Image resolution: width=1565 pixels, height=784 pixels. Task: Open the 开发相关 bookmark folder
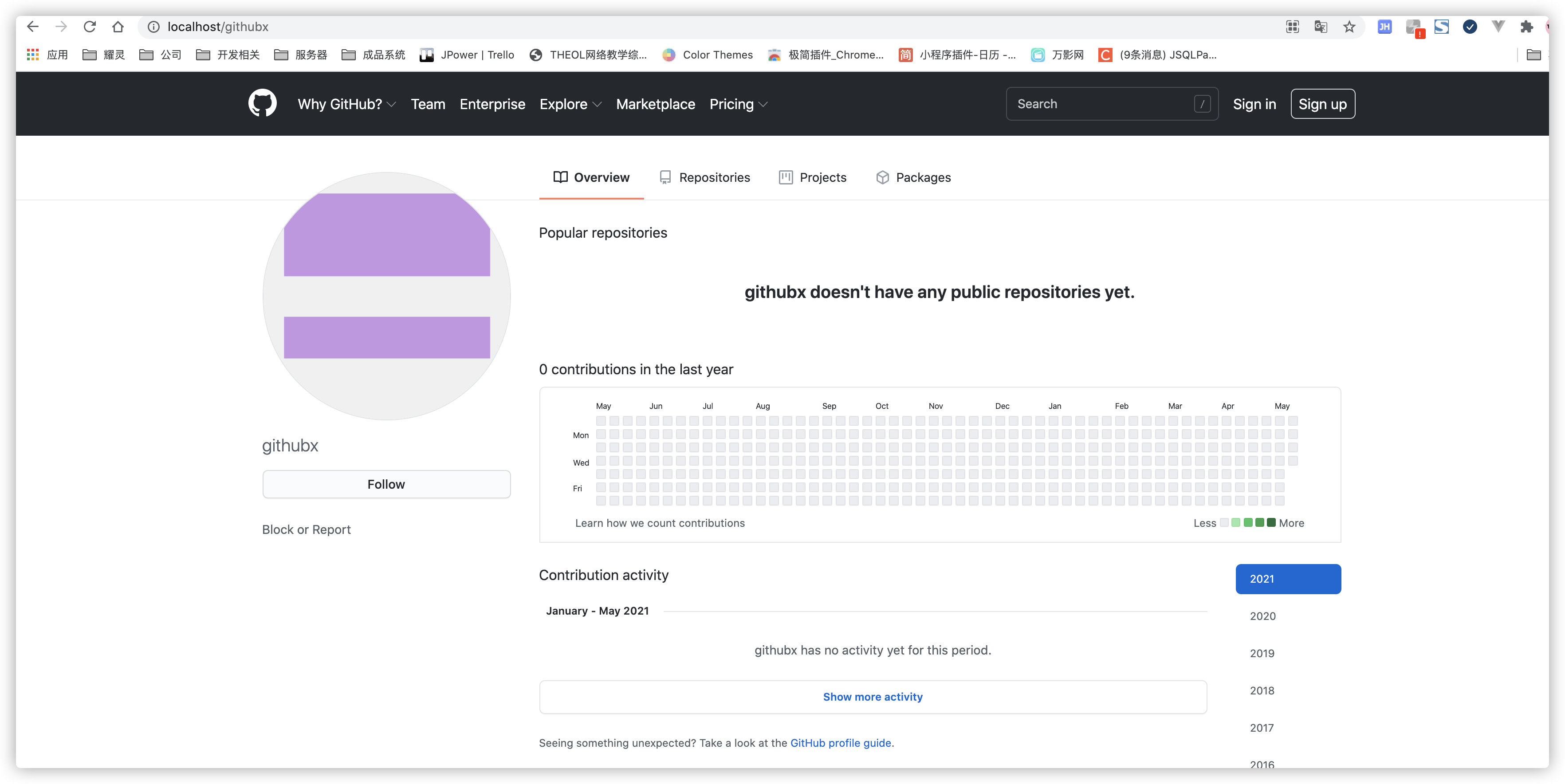pos(228,55)
